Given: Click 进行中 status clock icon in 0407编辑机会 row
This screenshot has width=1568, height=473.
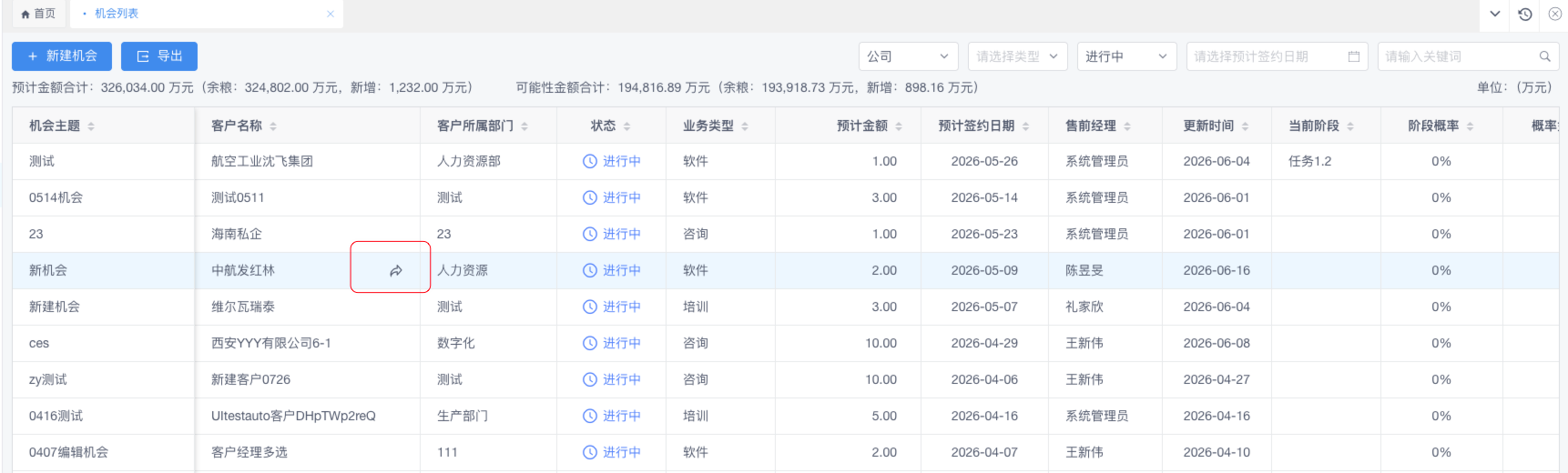Looking at the screenshot, I should pyautogui.click(x=590, y=452).
